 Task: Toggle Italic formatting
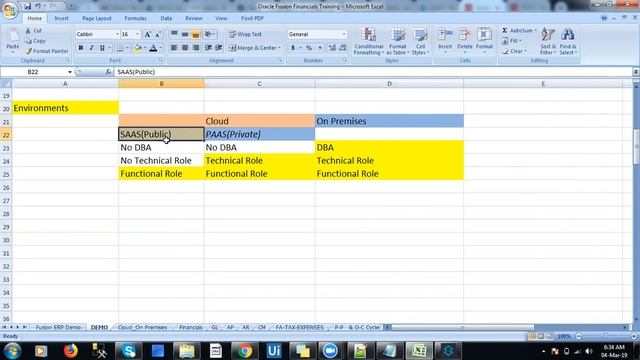[x=91, y=48]
